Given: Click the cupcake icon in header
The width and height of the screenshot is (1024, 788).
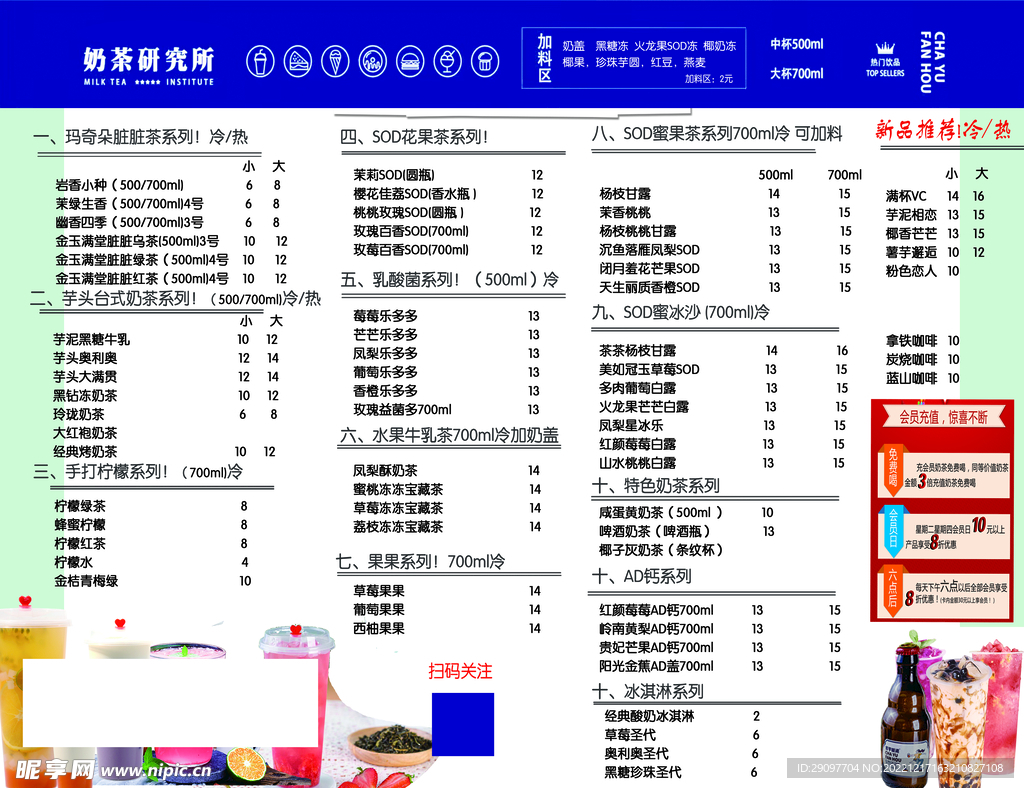Looking at the screenshot, I should (485, 62).
